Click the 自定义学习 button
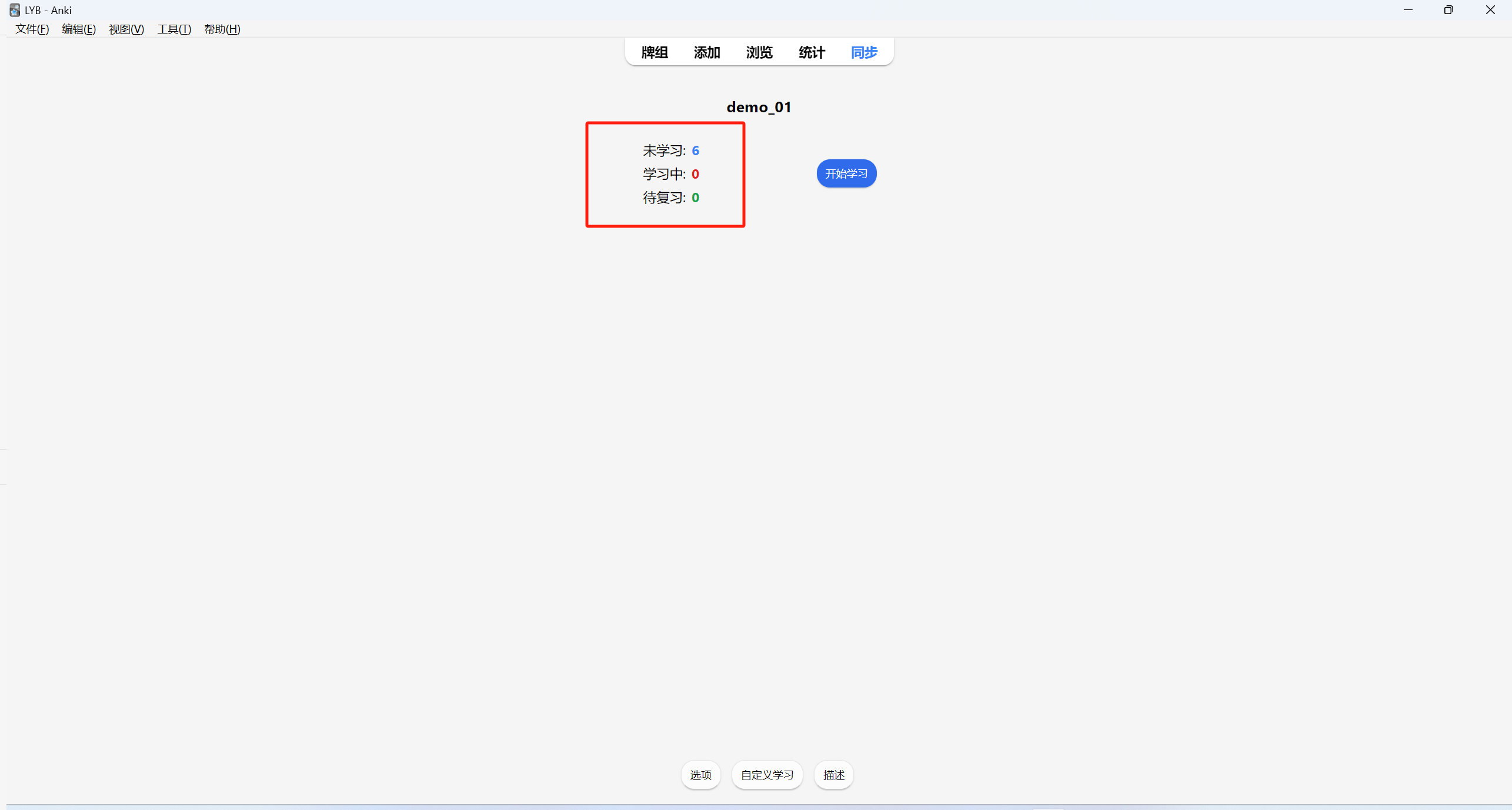This screenshot has height=810, width=1512. (767, 775)
